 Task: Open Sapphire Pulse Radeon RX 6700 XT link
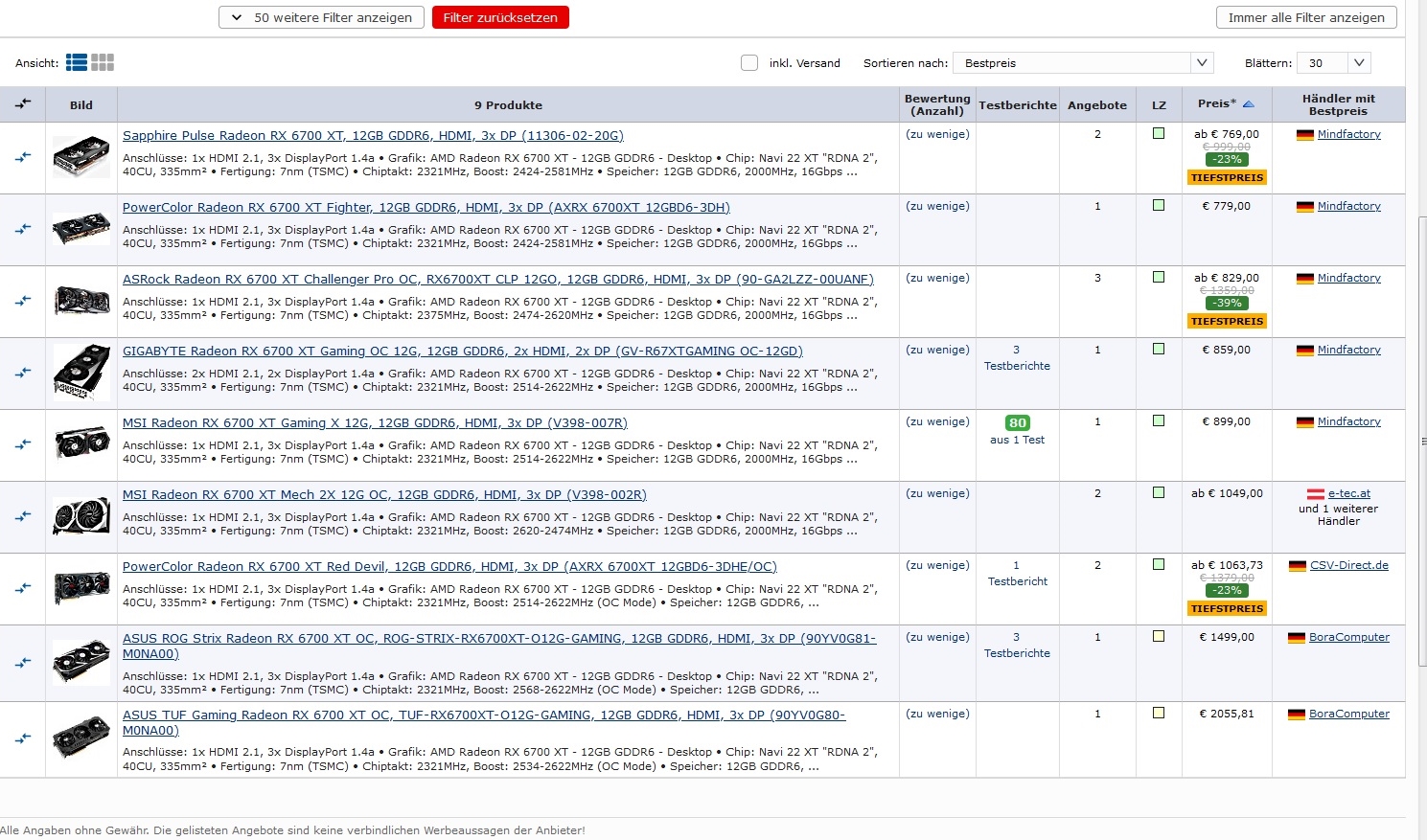[373, 136]
